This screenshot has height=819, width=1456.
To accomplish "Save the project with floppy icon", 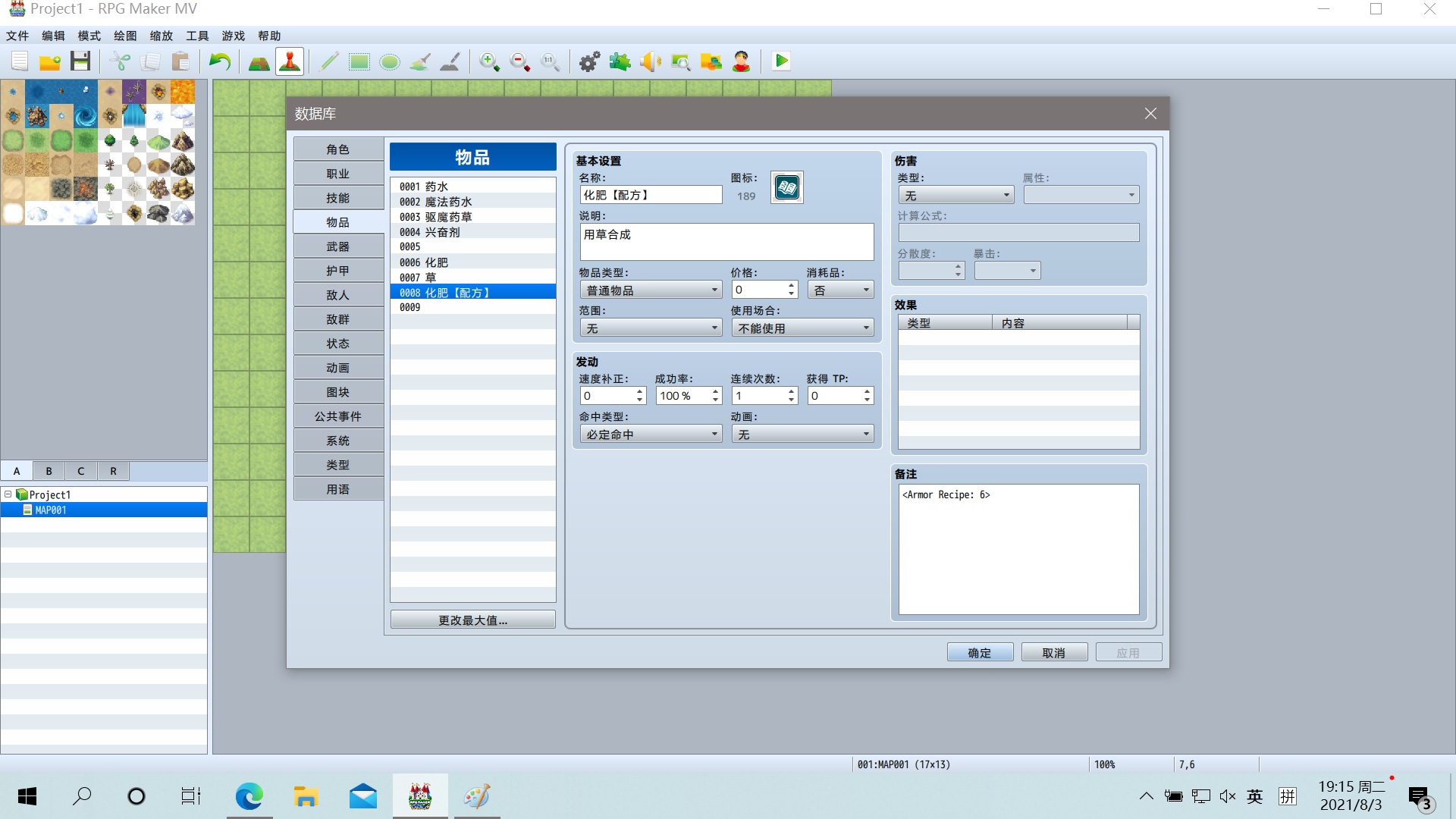I will click(x=80, y=61).
